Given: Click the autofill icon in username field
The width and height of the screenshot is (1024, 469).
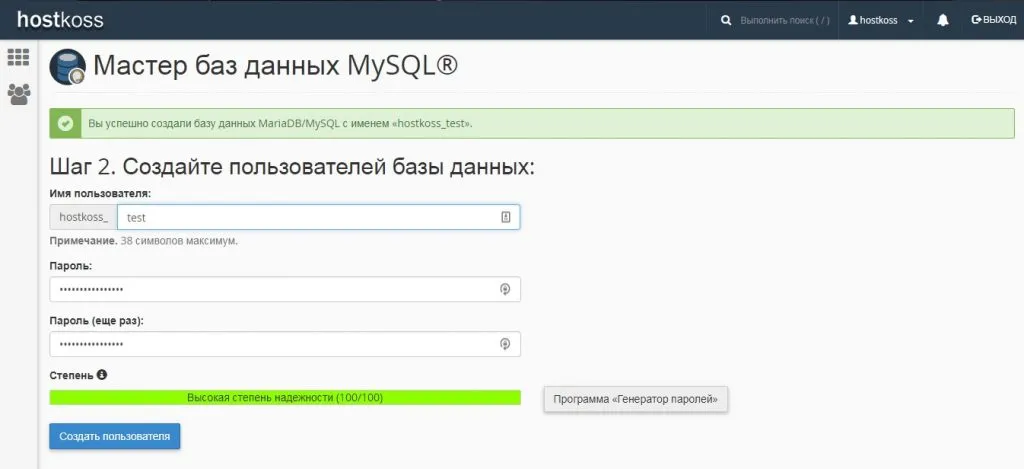Looking at the screenshot, I should coord(505,218).
